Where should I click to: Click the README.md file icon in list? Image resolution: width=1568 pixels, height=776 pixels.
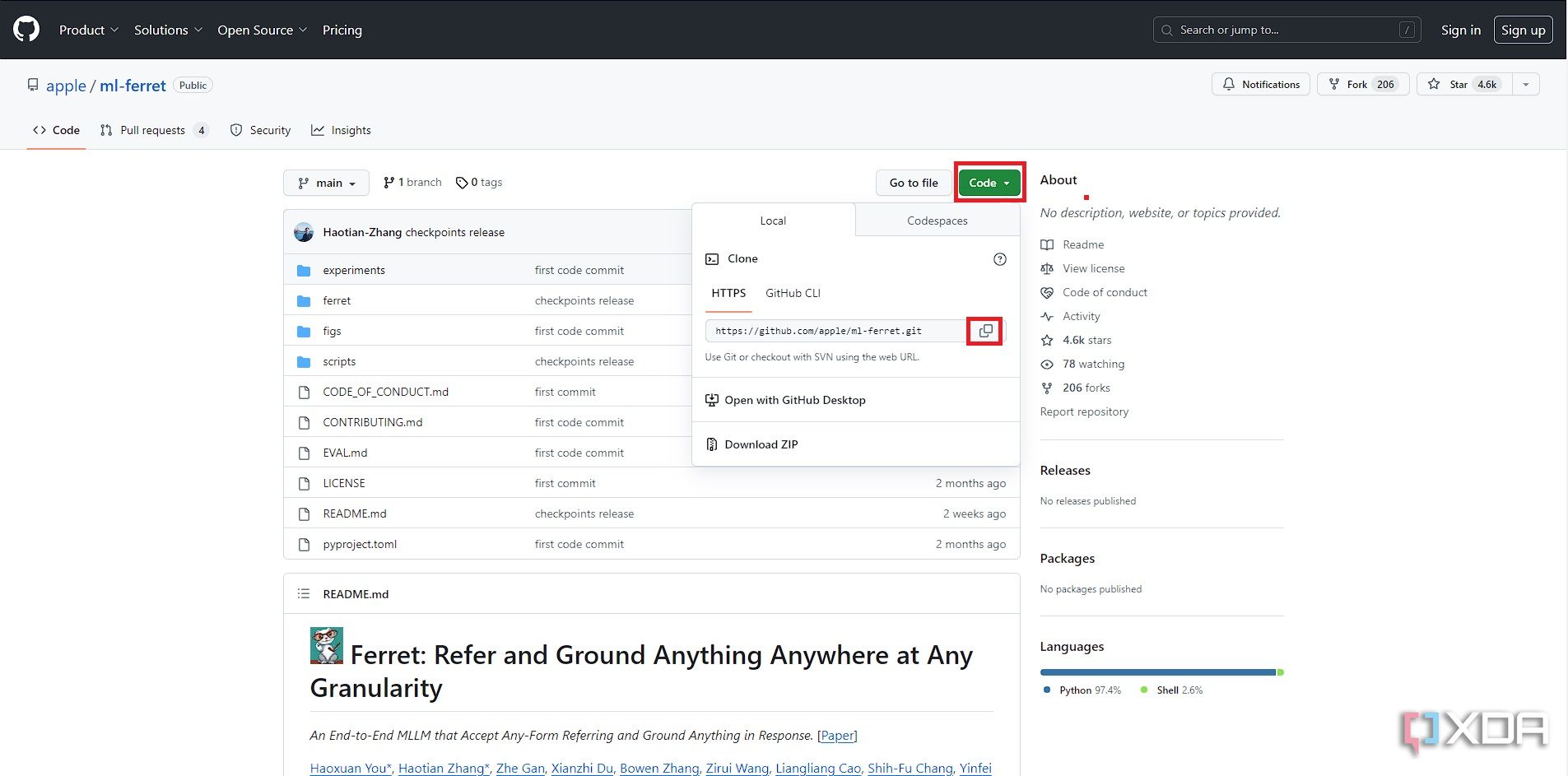tap(304, 513)
